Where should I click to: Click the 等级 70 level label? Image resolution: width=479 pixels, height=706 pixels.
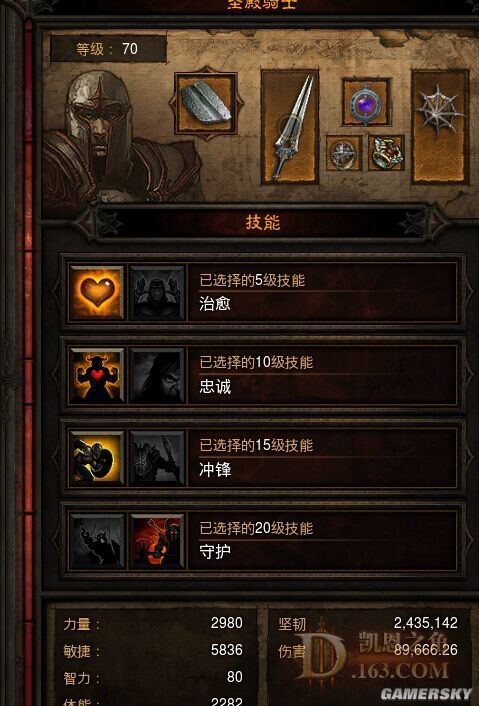(108, 49)
